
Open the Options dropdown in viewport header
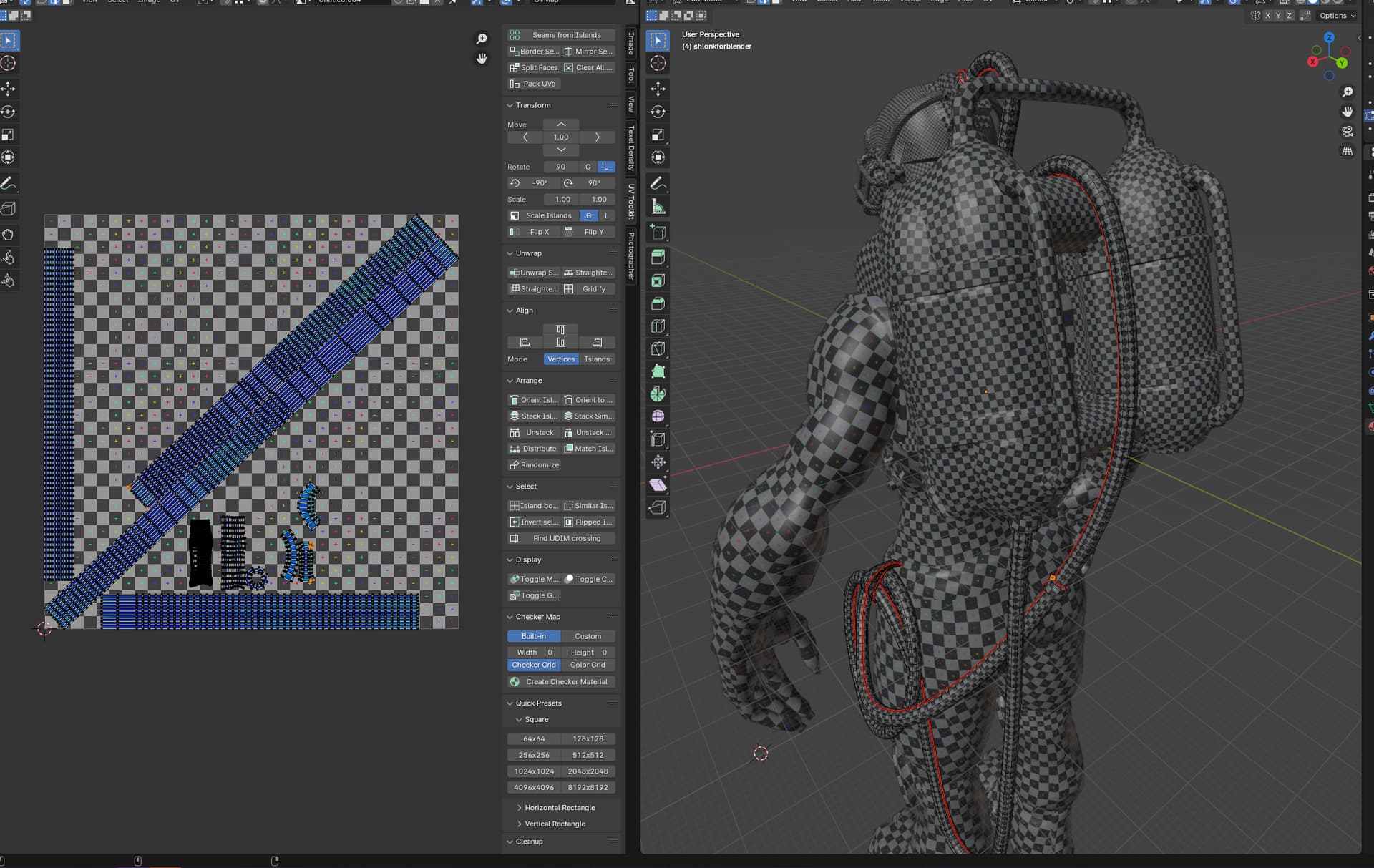[1337, 16]
